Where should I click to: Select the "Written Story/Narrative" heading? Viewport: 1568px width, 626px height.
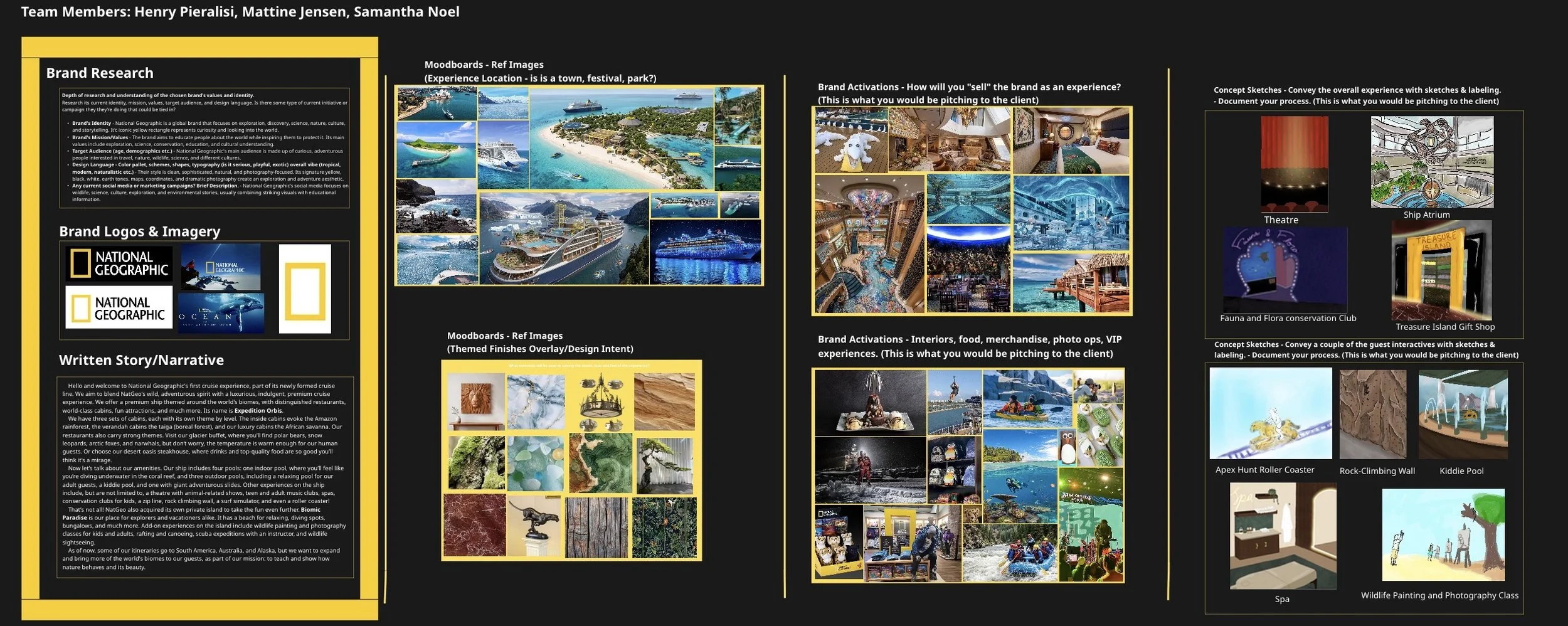pos(141,360)
